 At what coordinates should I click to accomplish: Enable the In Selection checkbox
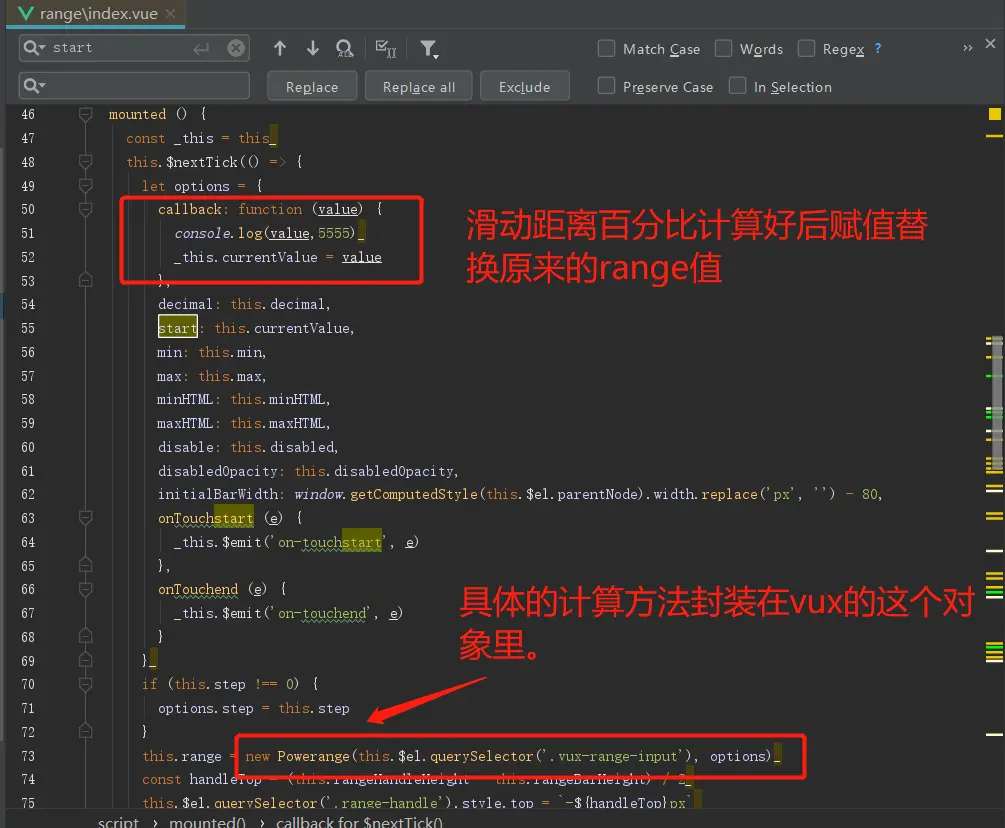coord(738,86)
